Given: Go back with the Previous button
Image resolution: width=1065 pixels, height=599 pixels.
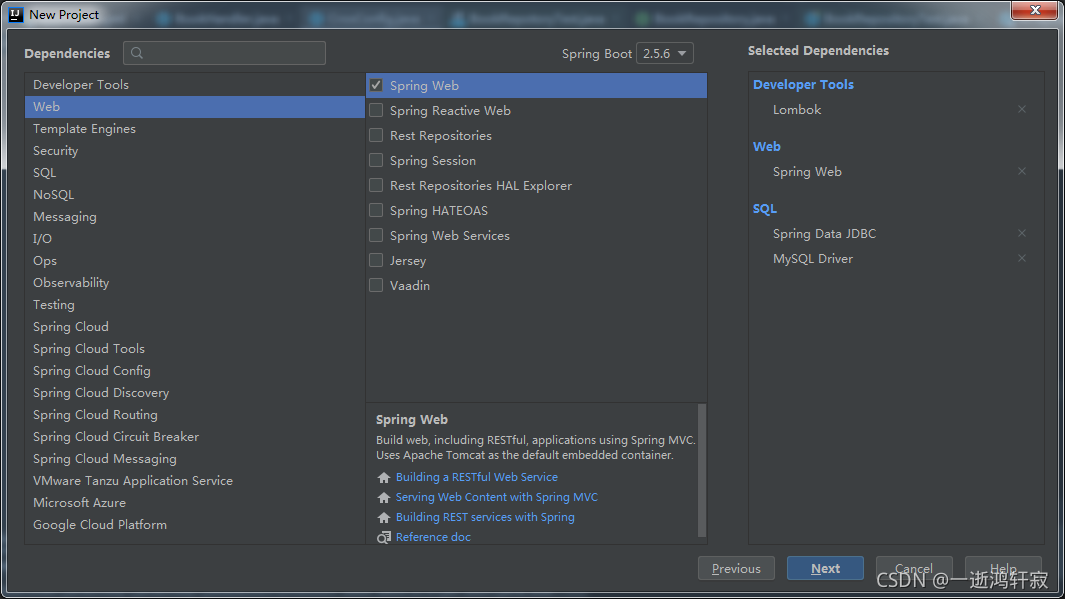Looking at the screenshot, I should tap(736, 568).
